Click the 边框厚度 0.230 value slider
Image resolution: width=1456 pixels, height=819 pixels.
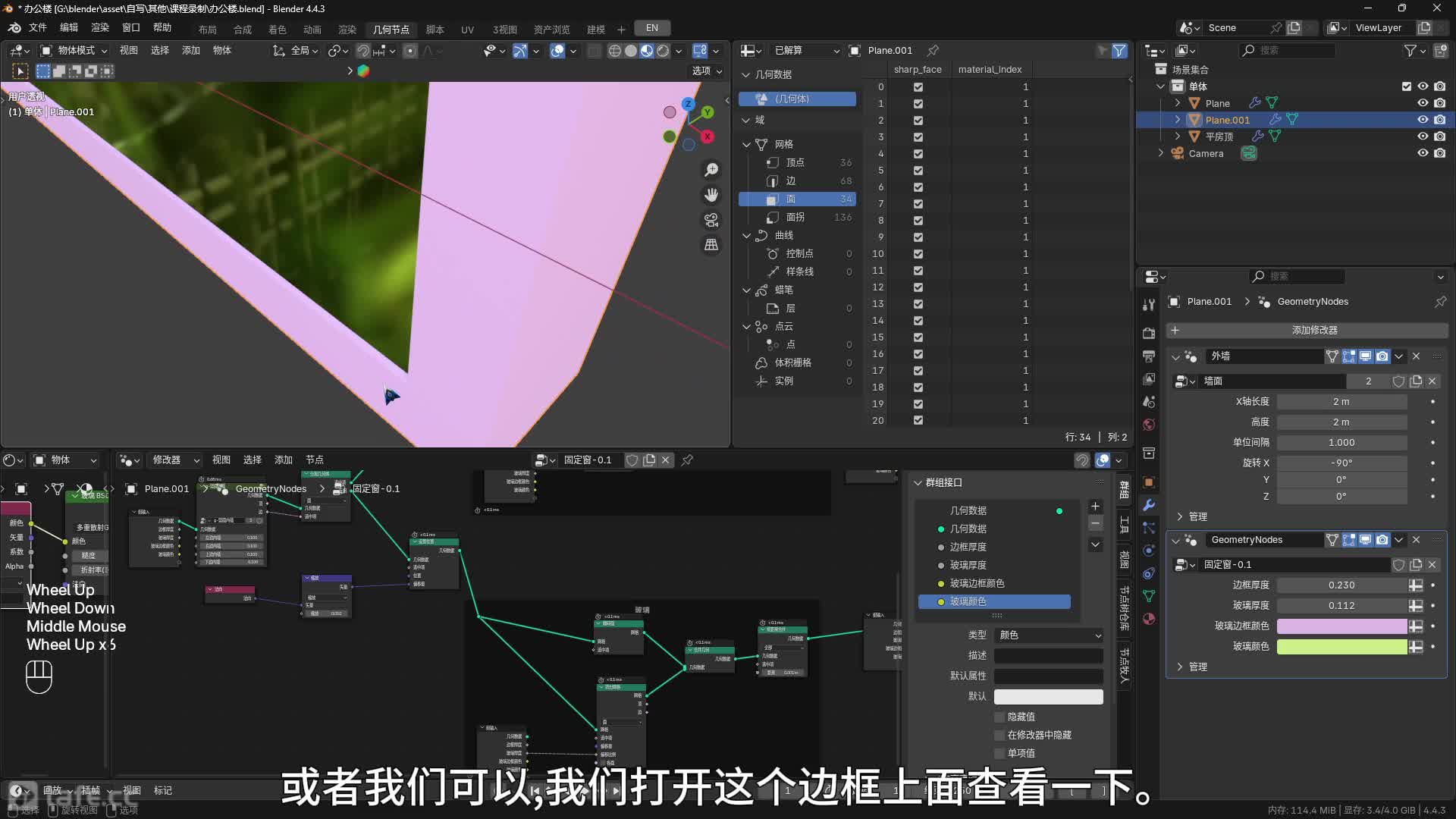[x=1341, y=585]
